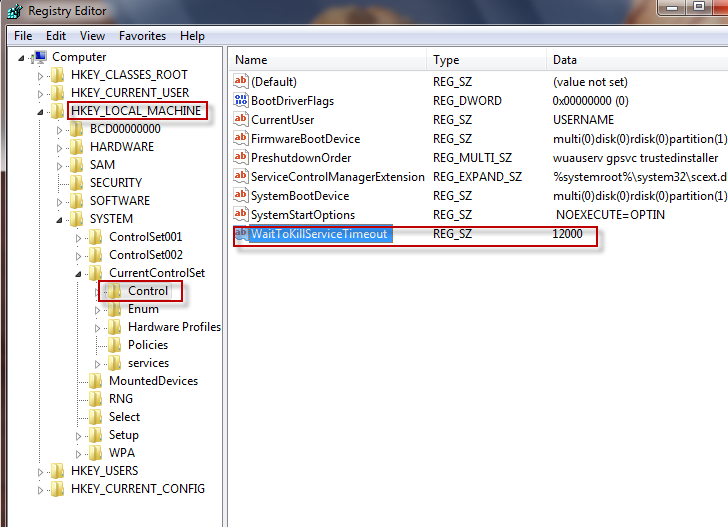Click the HKEY_CURRENT_USER folder icon

click(58, 93)
